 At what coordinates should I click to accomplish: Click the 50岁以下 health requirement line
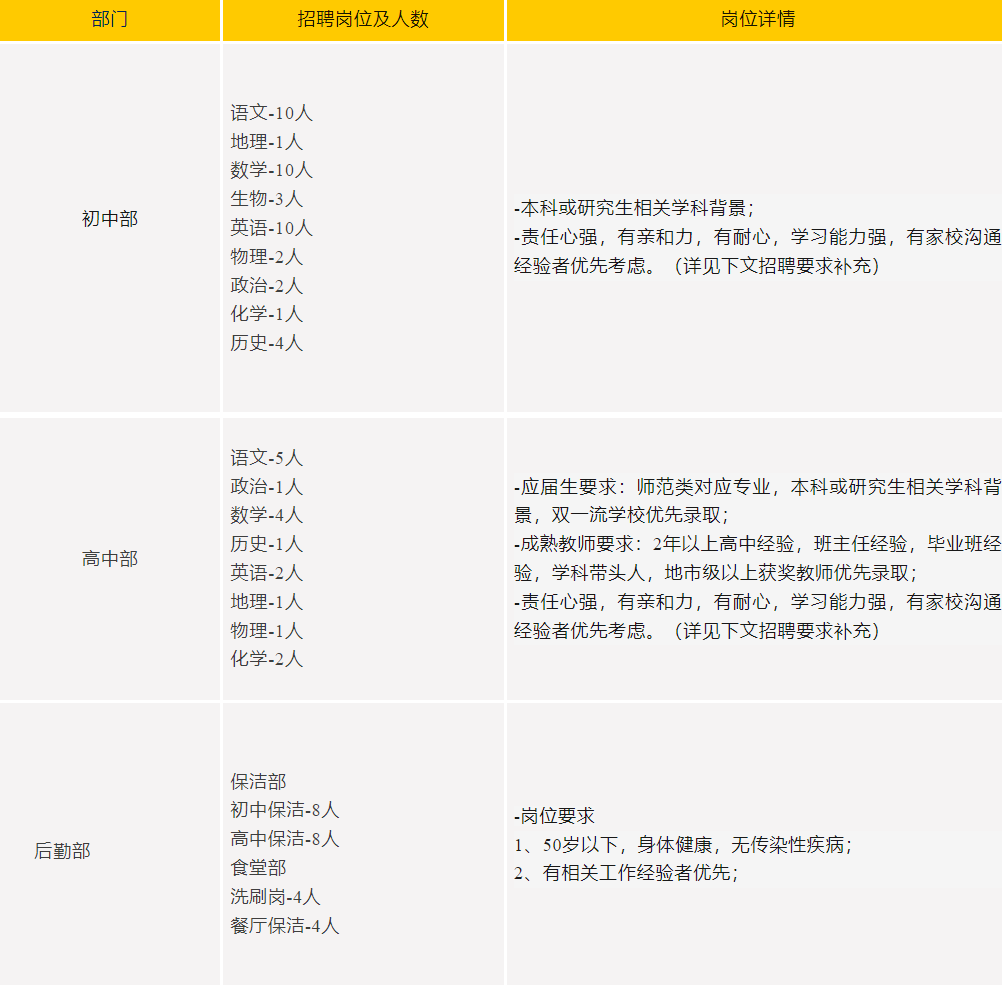click(x=682, y=845)
